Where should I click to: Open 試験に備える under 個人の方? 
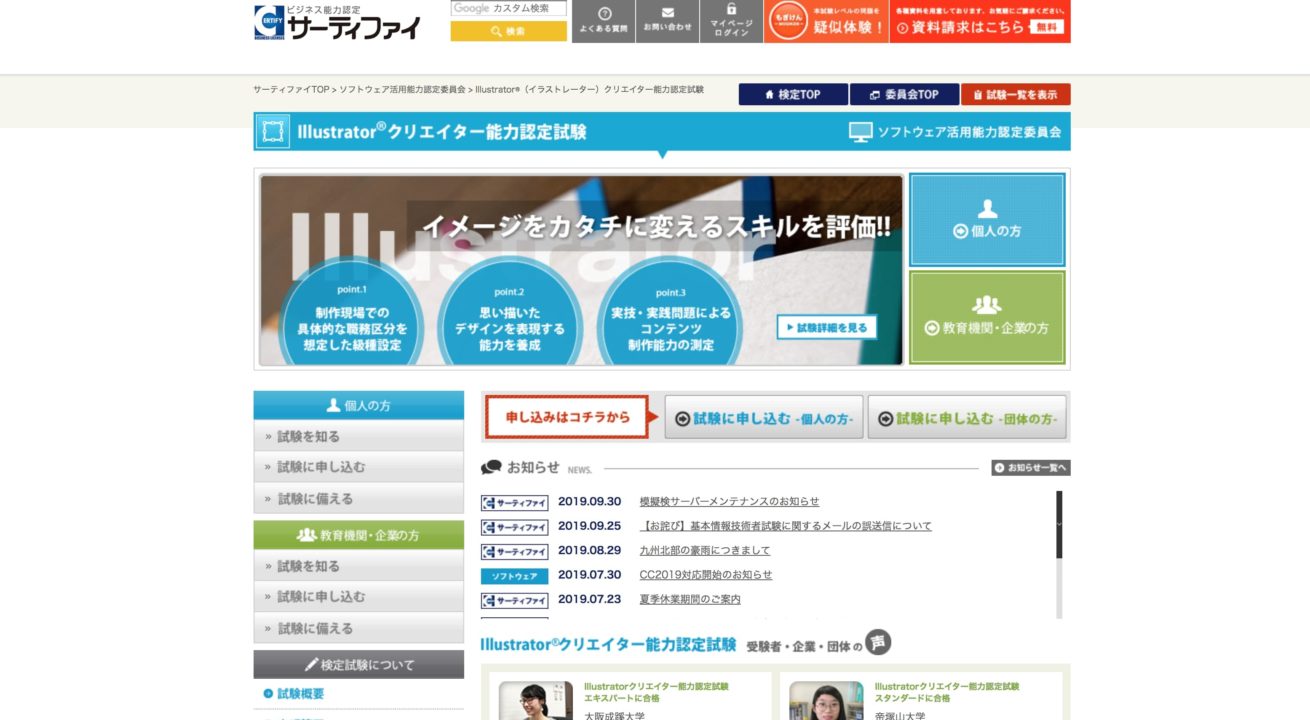coord(359,498)
